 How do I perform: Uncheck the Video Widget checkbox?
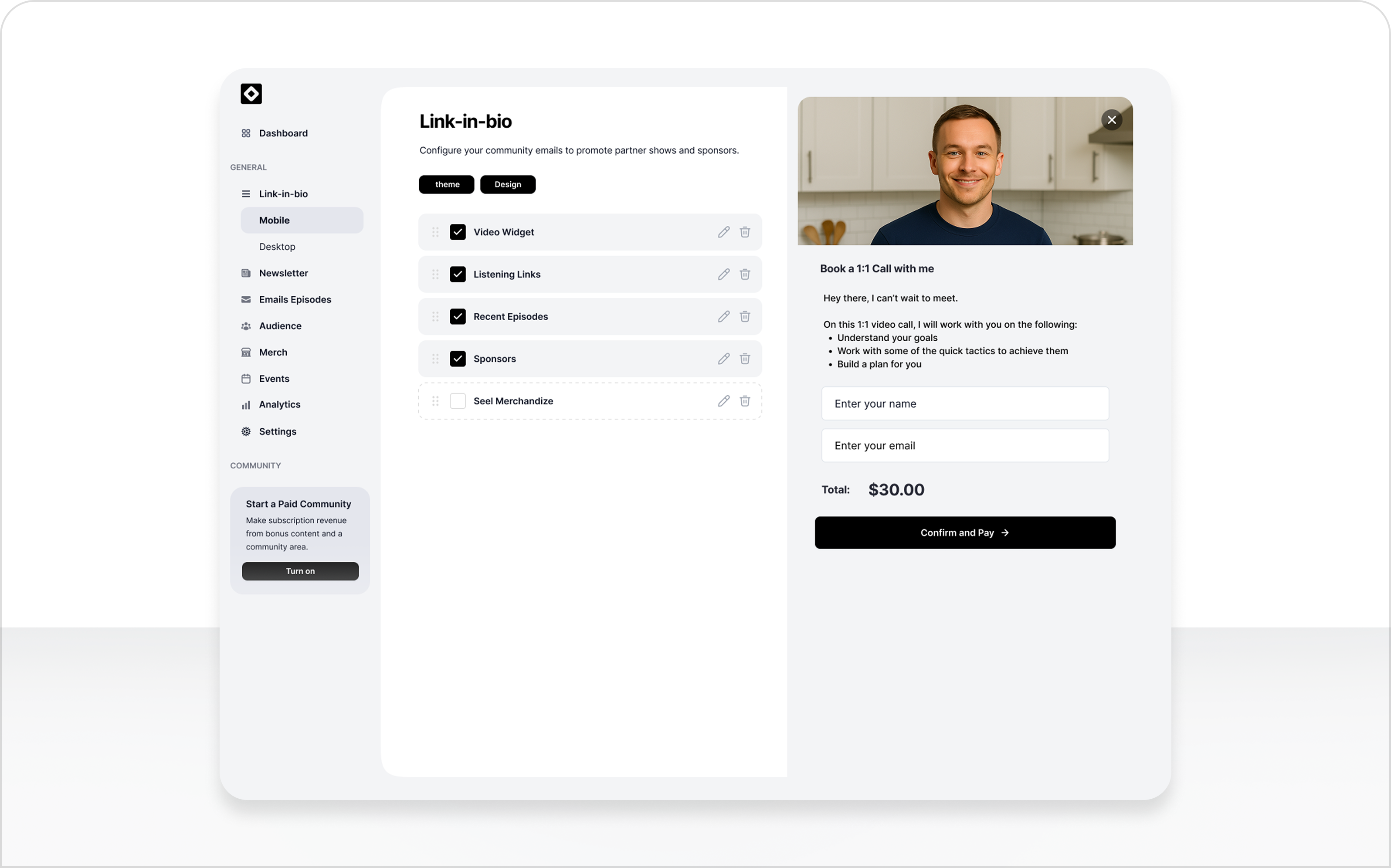point(458,232)
